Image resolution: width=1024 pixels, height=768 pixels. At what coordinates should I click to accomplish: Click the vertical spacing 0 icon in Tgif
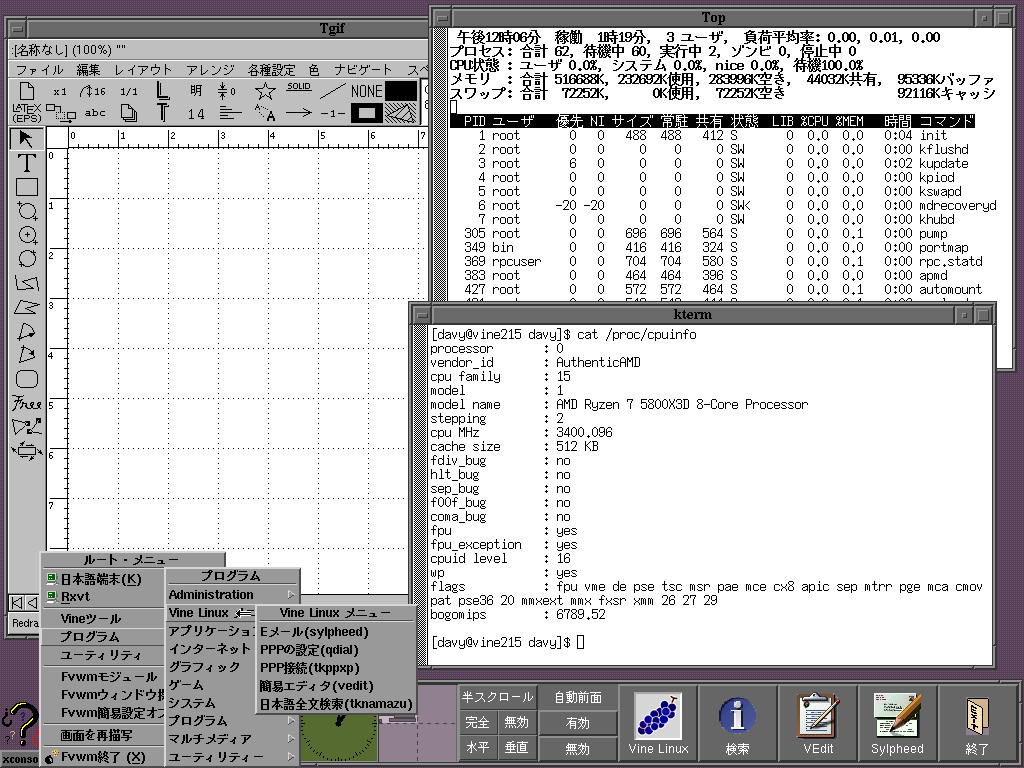(227, 91)
